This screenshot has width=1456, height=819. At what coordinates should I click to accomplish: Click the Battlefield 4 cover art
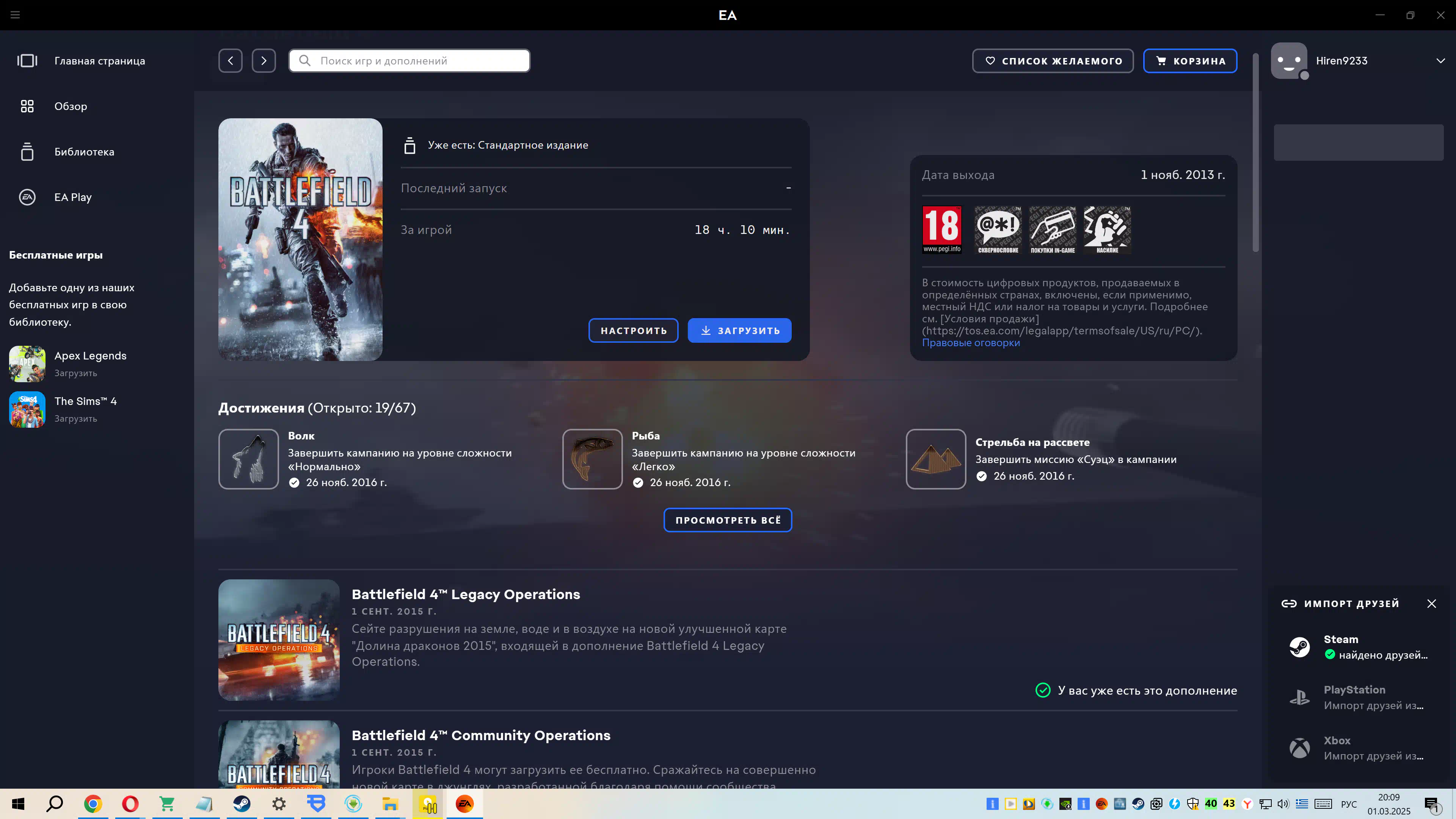pyautogui.click(x=300, y=240)
